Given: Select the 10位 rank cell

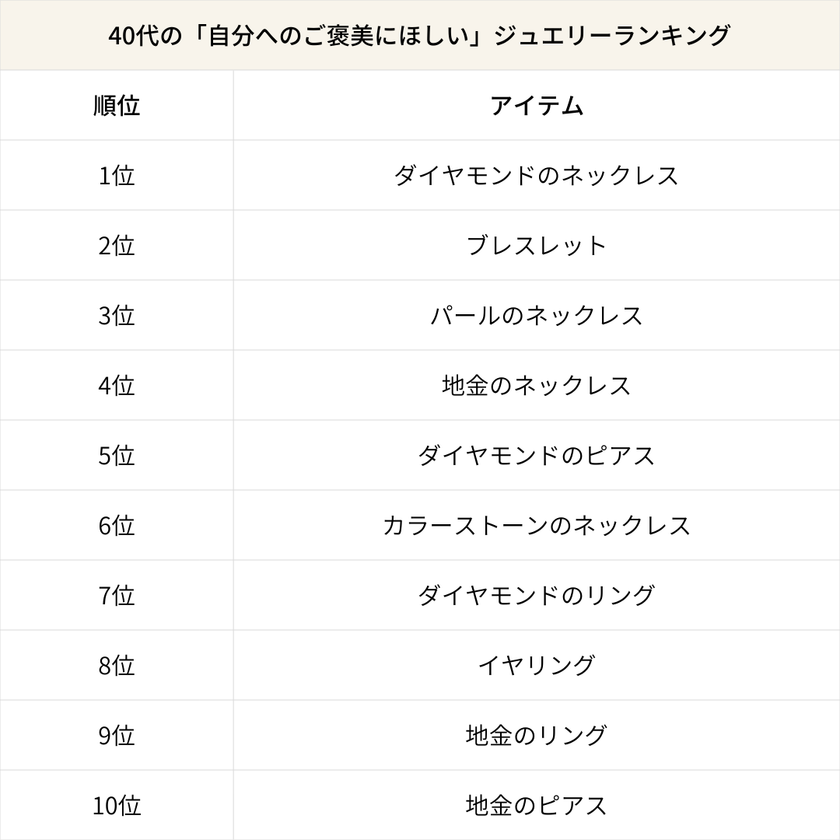Looking at the screenshot, I should pos(116,806).
